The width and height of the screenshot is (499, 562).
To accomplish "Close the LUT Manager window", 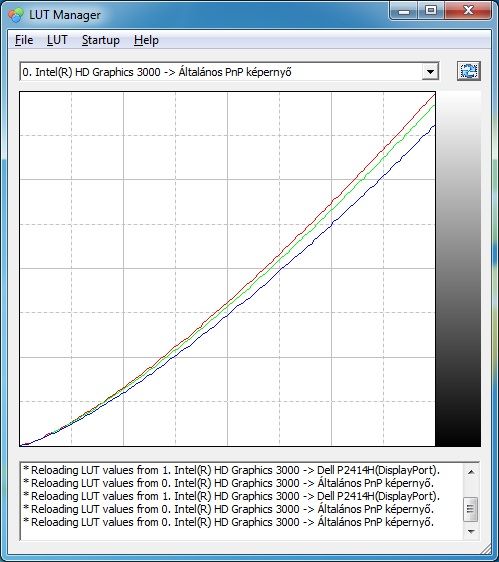I will (x=467, y=10).
